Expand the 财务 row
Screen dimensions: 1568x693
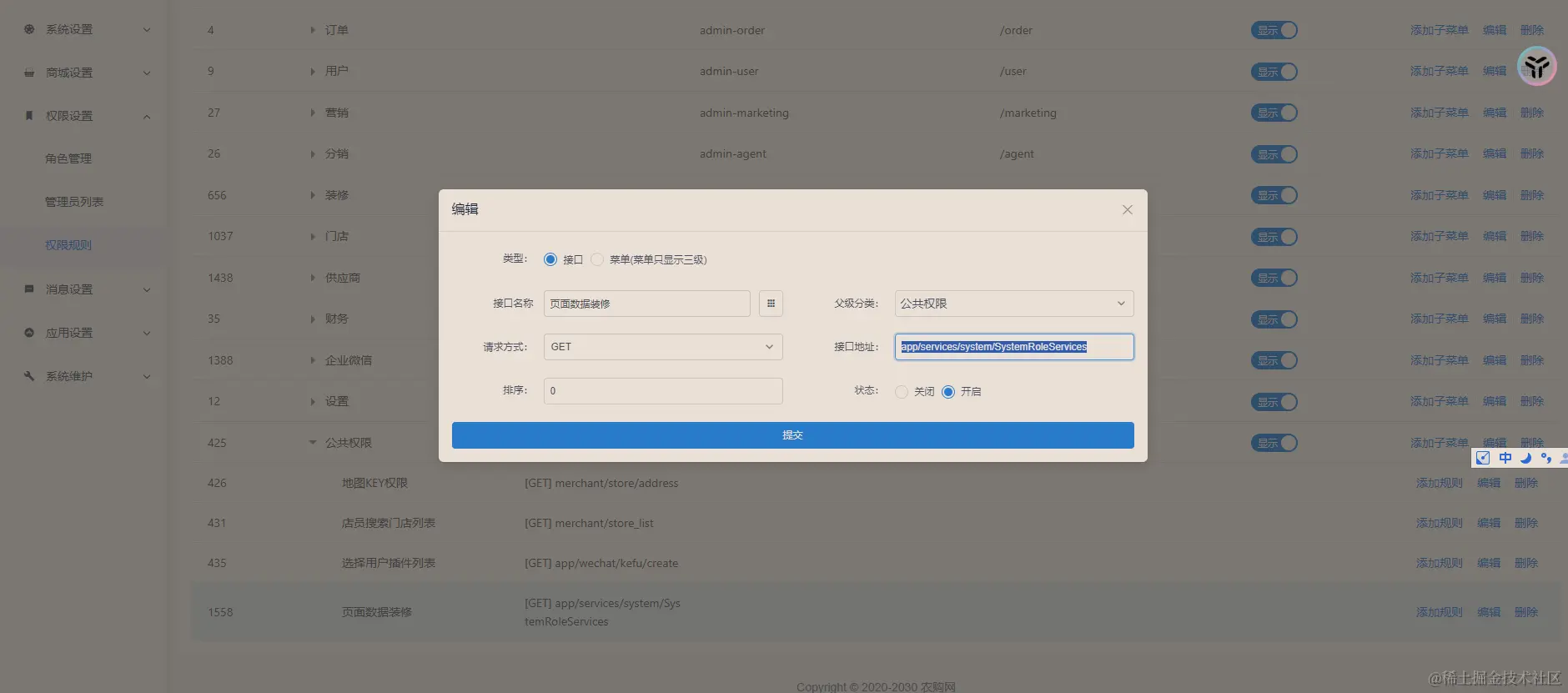tap(313, 319)
